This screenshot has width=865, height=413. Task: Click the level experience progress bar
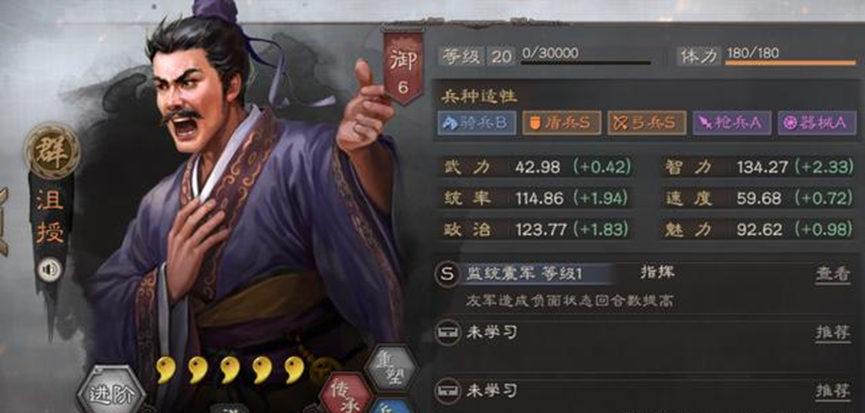tap(585, 63)
